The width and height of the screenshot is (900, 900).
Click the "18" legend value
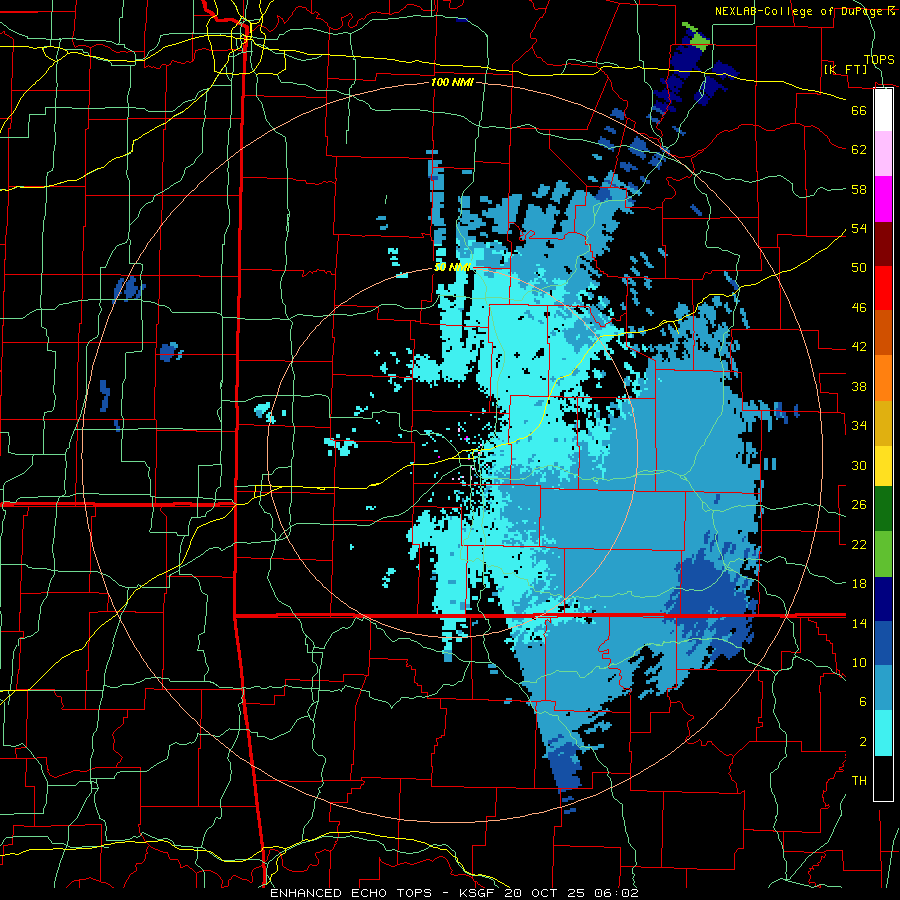859,584
